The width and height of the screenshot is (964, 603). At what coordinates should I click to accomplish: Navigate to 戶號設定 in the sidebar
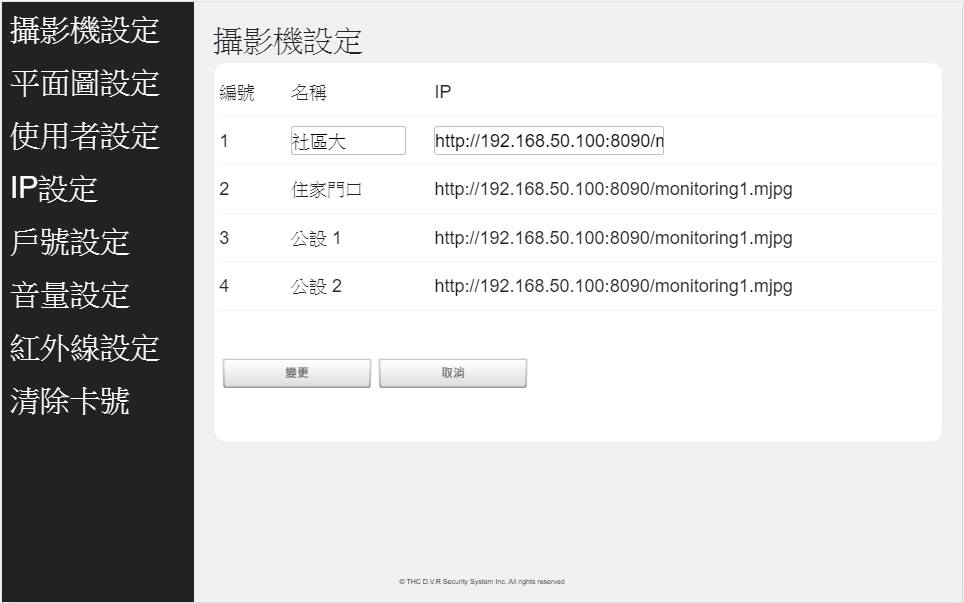(x=70, y=242)
